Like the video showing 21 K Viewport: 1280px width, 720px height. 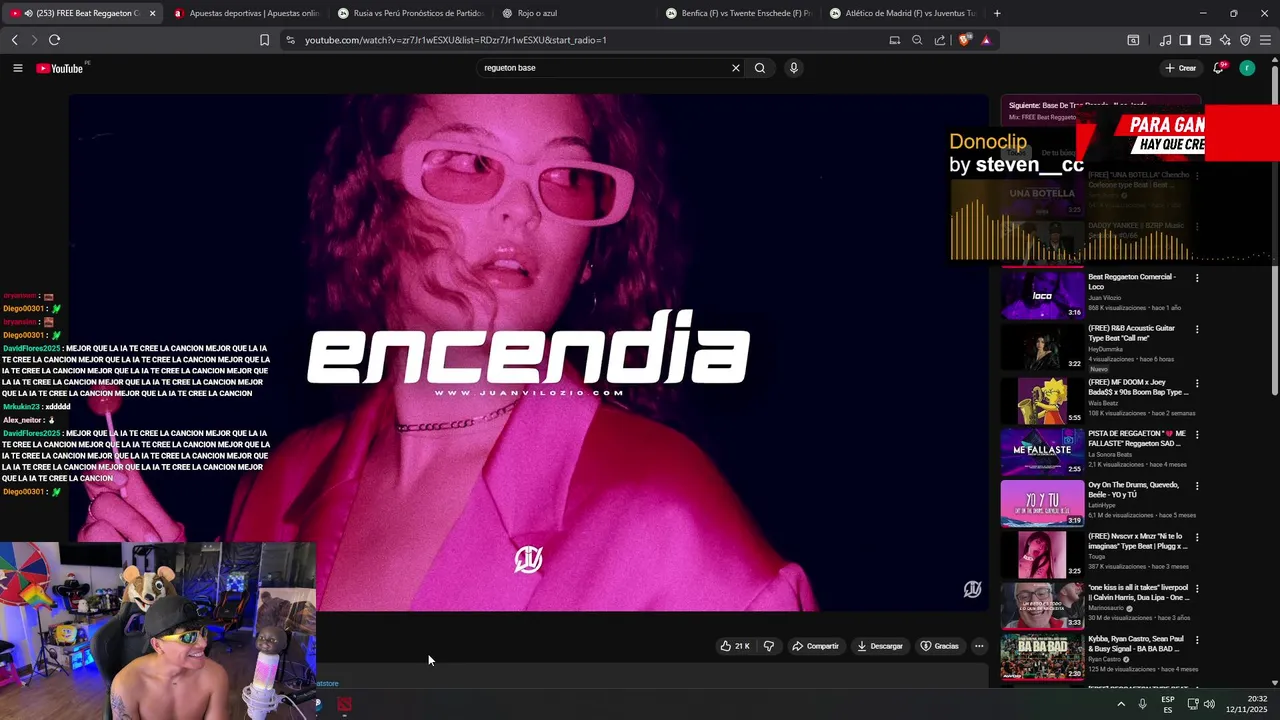(735, 646)
